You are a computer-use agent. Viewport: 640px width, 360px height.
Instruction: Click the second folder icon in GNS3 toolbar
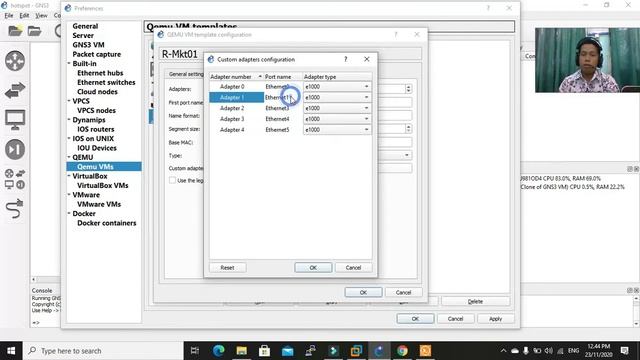click(35, 31)
